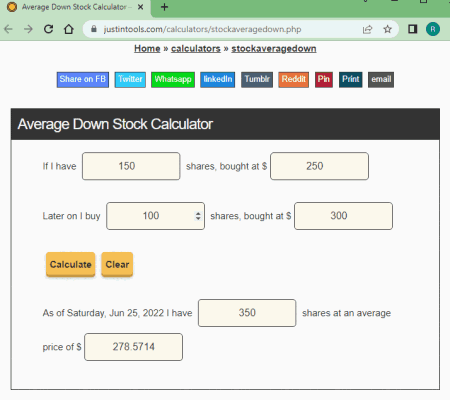Close the Average Down Stock Calculator tab
The image size is (450, 400).
coord(141,7)
